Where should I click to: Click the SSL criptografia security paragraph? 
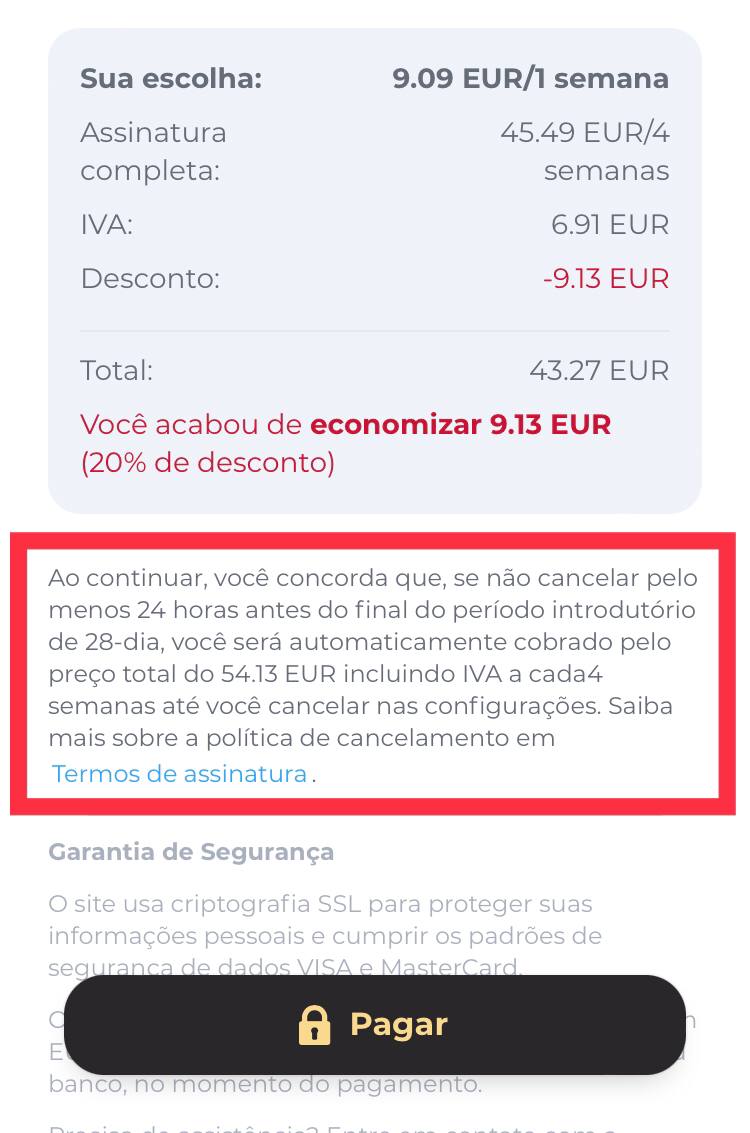pos(325,935)
